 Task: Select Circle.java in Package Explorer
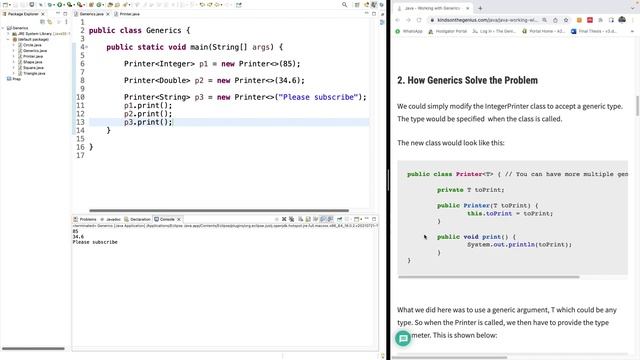(32, 45)
